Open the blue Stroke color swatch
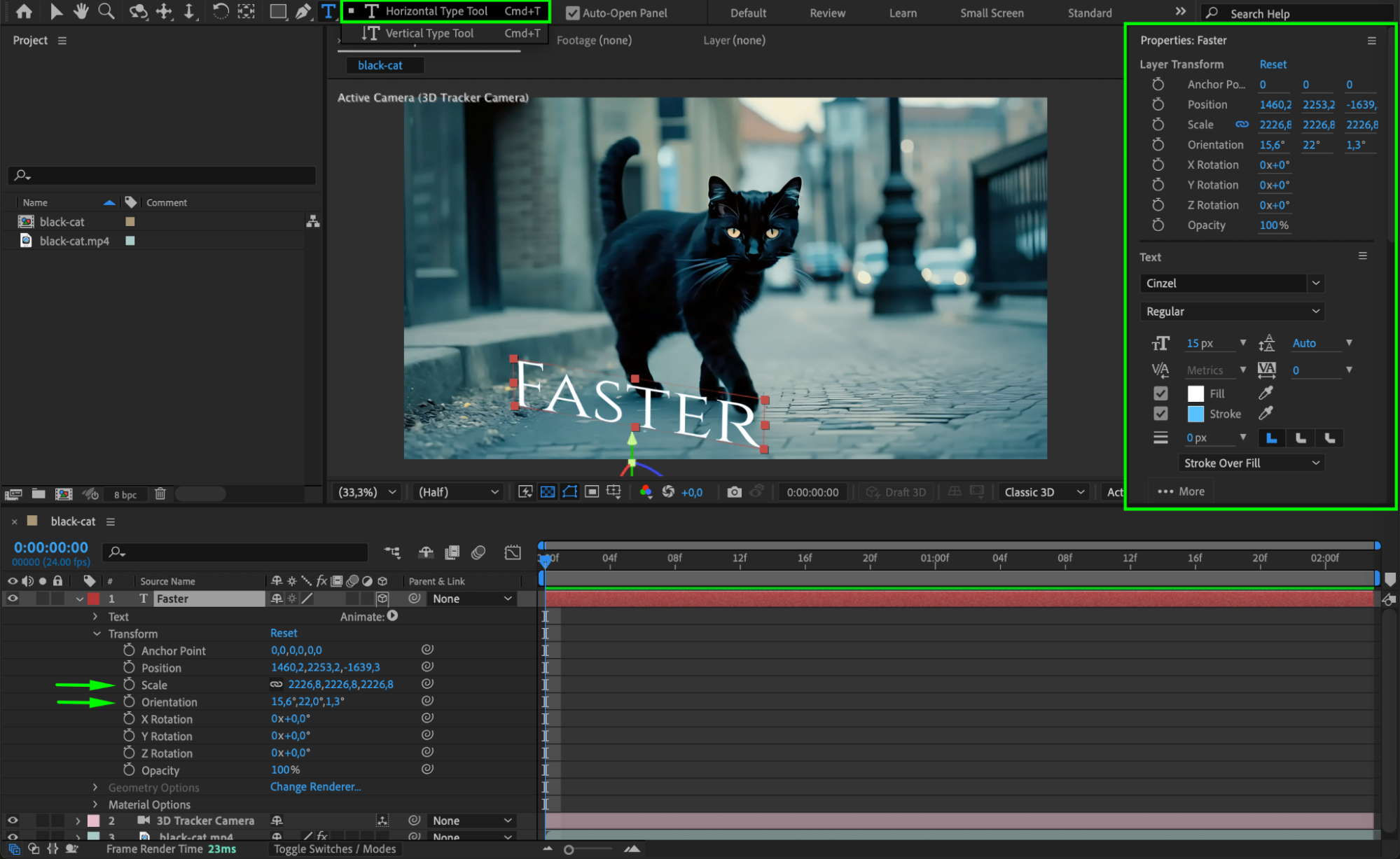 [1195, 414]
